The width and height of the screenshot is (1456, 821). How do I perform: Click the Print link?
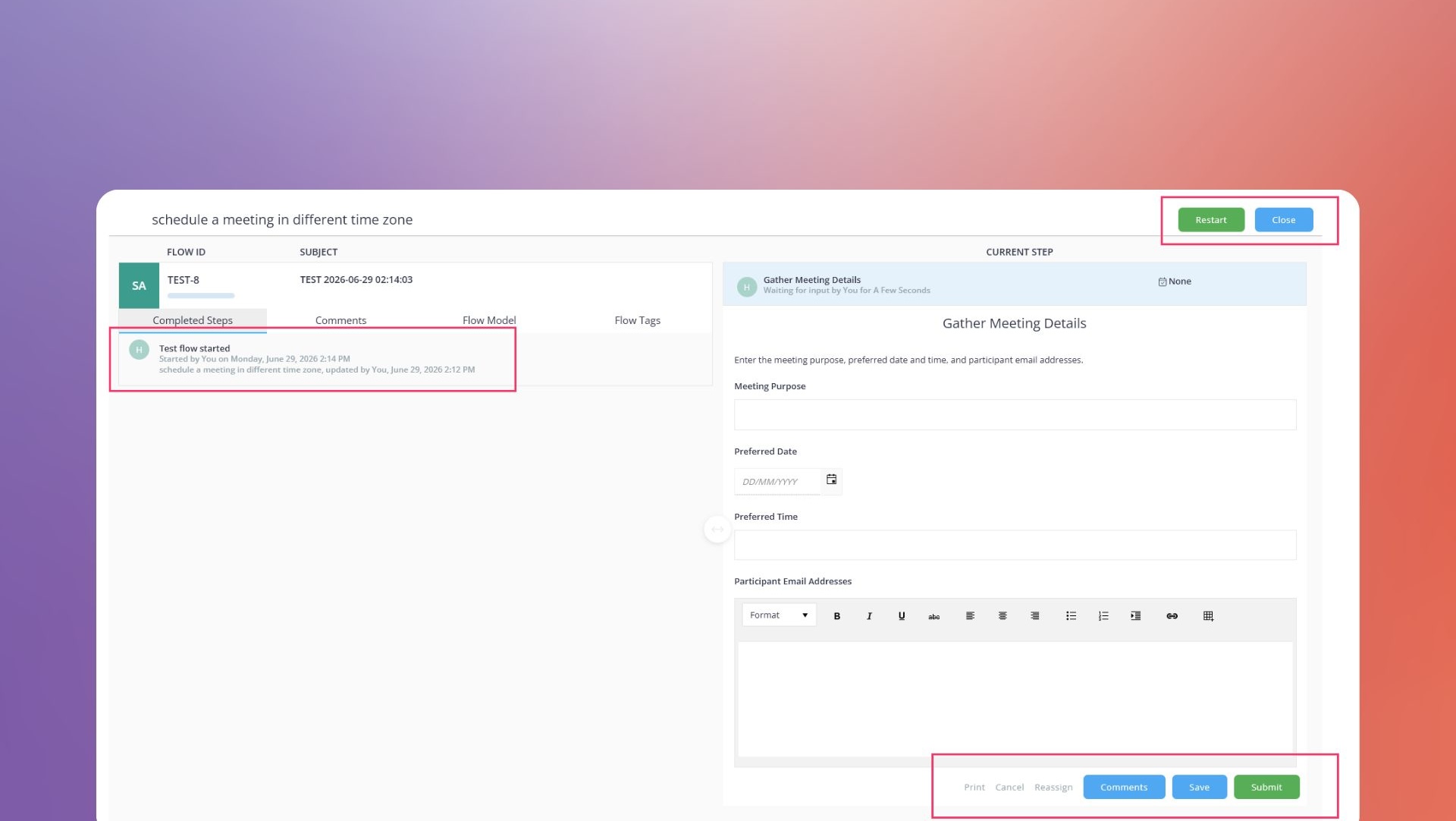click(x=974, y=788)
